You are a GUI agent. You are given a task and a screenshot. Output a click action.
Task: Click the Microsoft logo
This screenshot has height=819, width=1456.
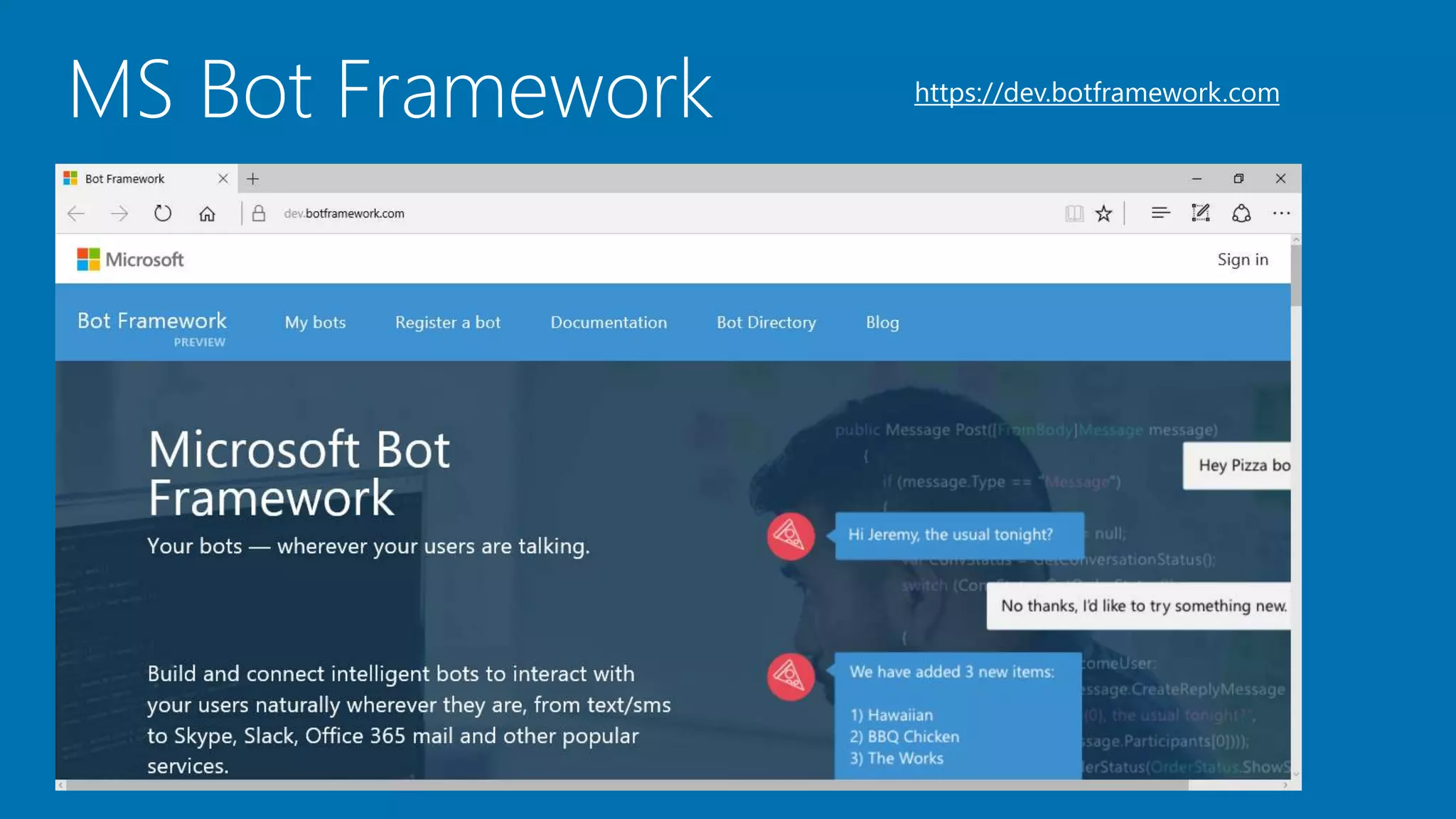pos(130,259)
